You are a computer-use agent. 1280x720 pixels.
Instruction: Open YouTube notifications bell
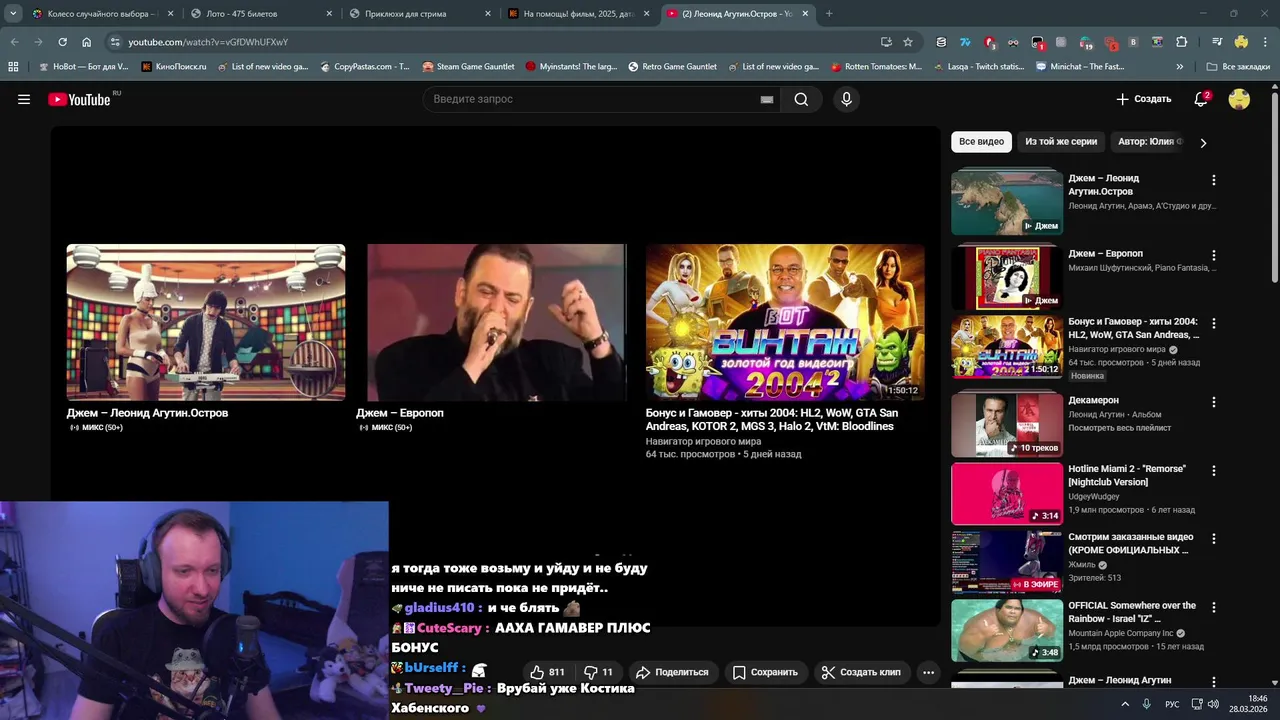[x=1201, y=99]
